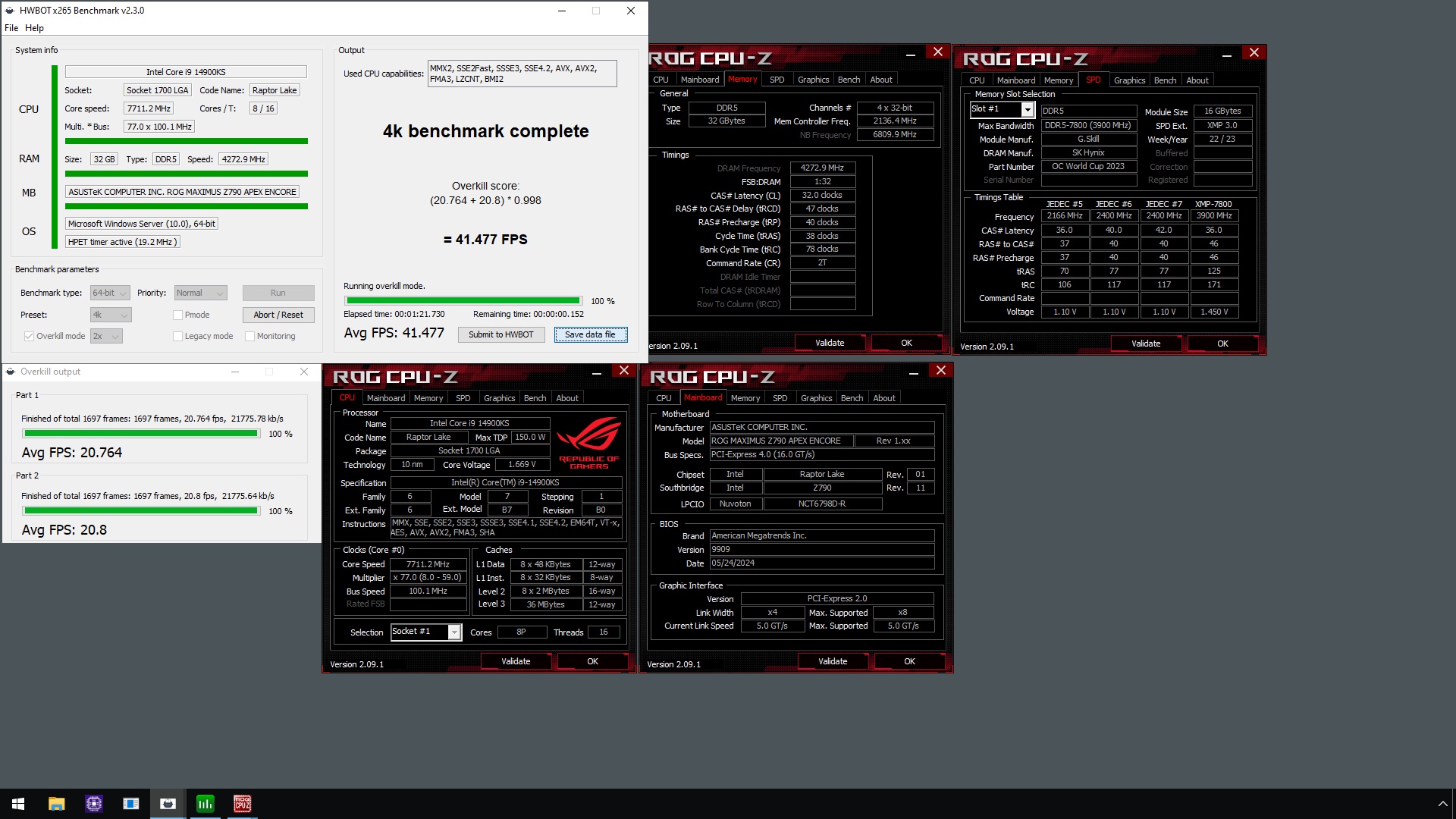Screen dimensions: 1456x819
Task: Open the green bar chart taskbar app
Action: pyautogui.click(x=205, y=803)
